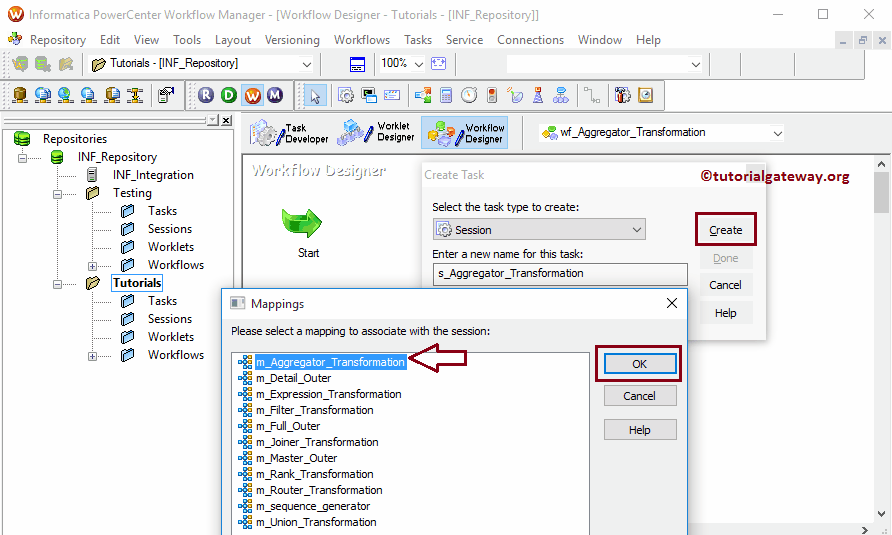
Task: Open the Task Developer tool
Action: [x=289, y=133]
